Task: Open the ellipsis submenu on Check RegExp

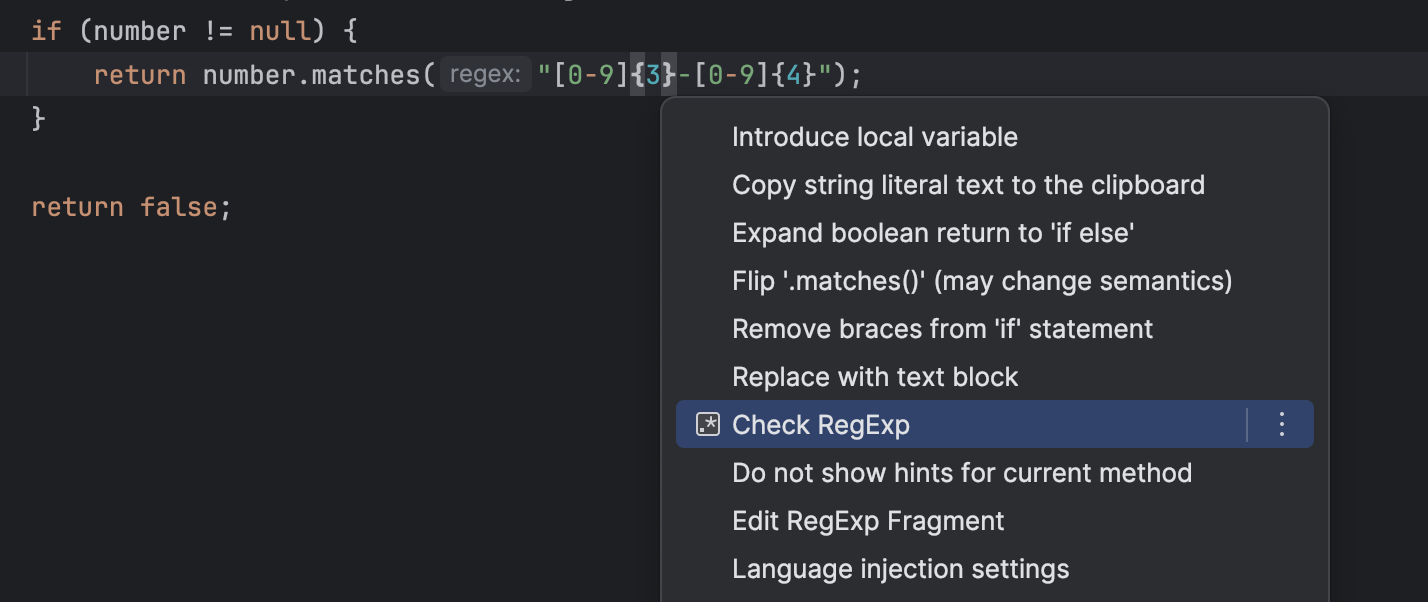Action: [x=1281, y=424]
